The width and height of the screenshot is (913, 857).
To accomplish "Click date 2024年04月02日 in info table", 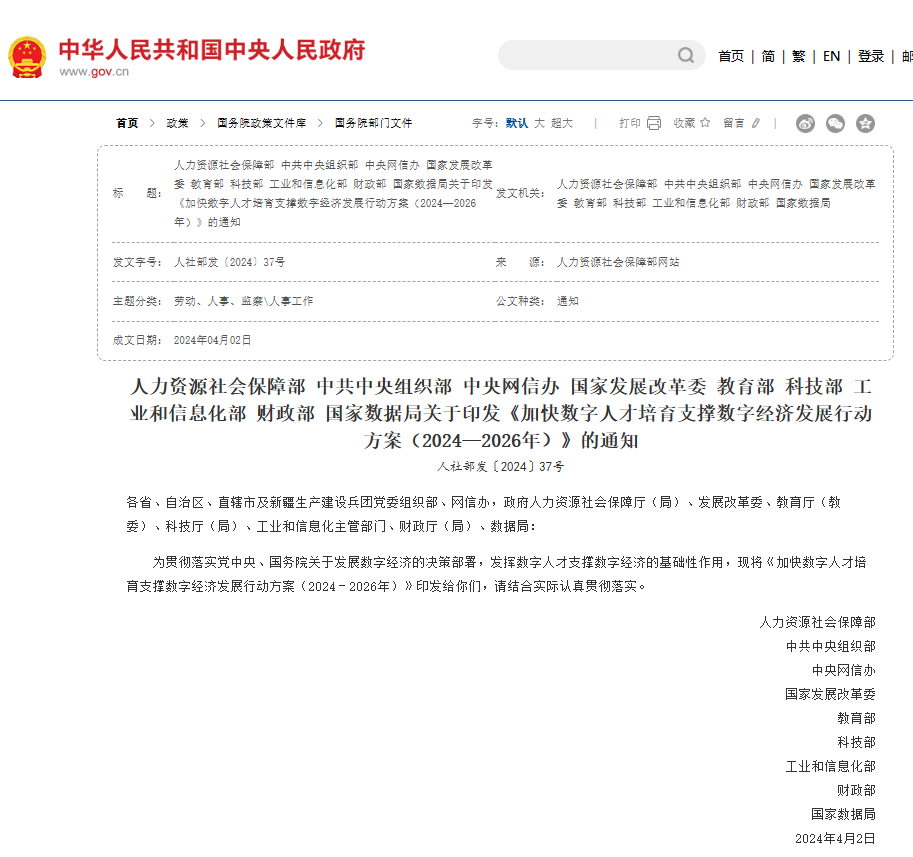I will (212, 340).
